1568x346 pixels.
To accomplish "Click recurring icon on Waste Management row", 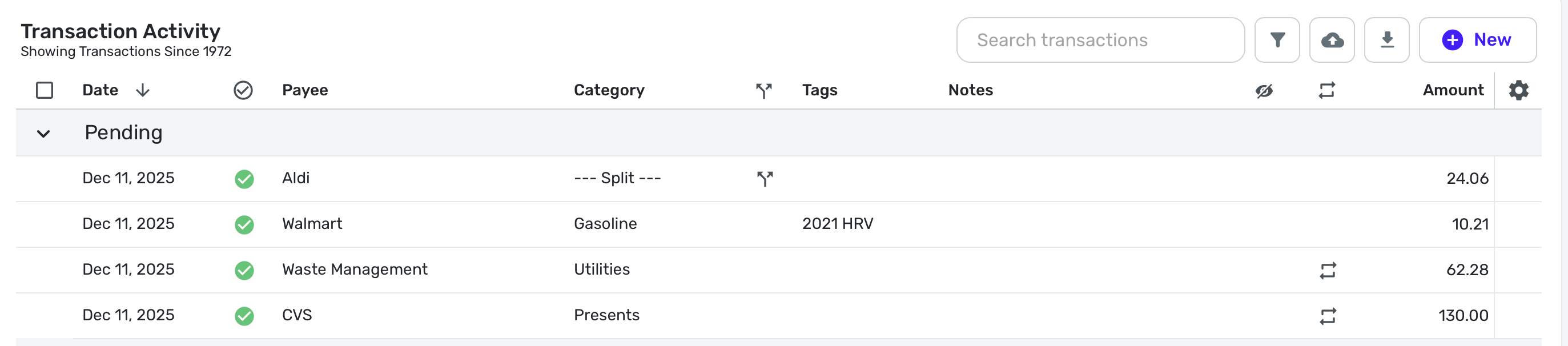I will click(1328, 270).
